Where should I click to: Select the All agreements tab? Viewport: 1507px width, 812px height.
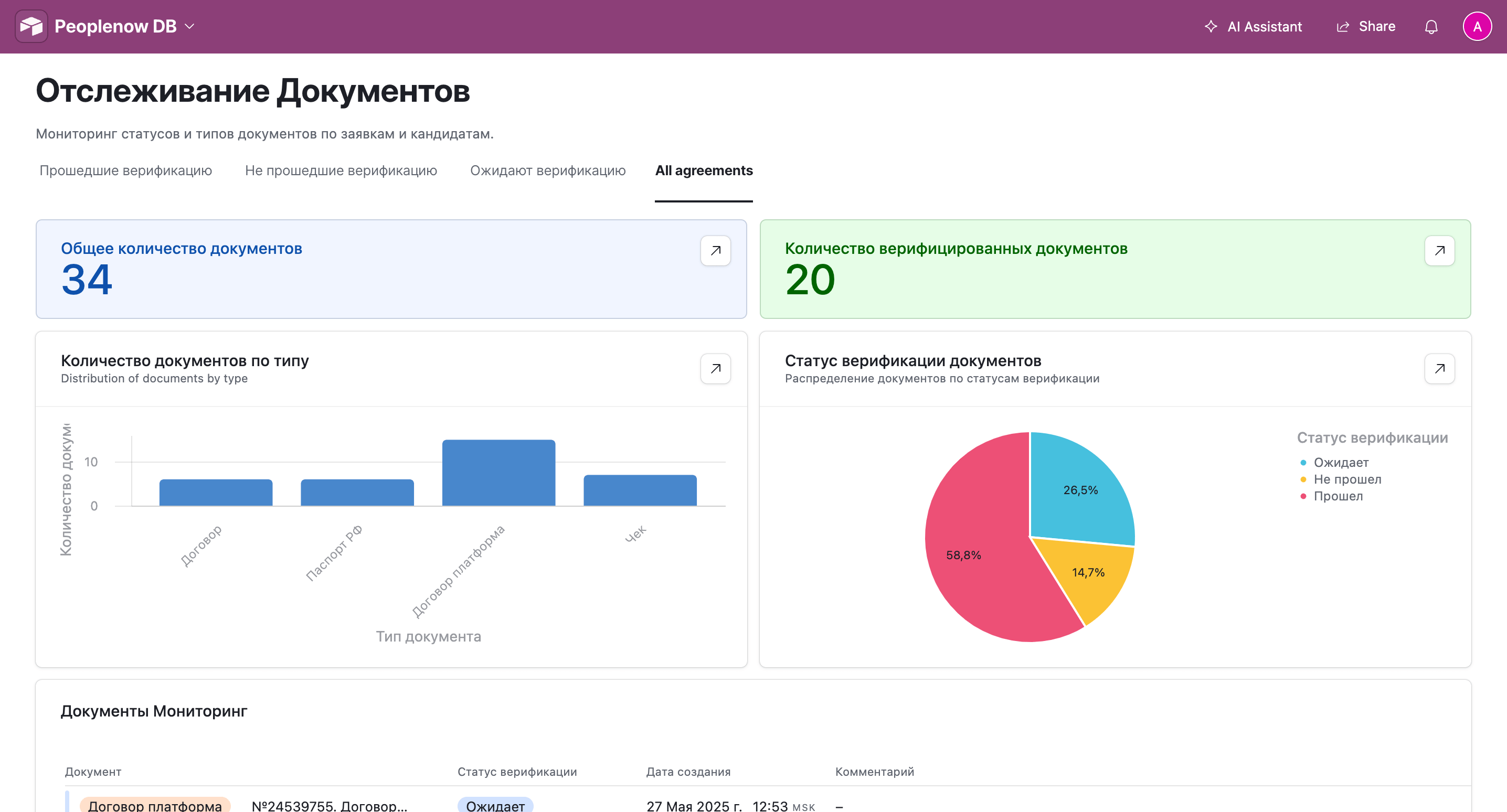click(x=704, y=170)
